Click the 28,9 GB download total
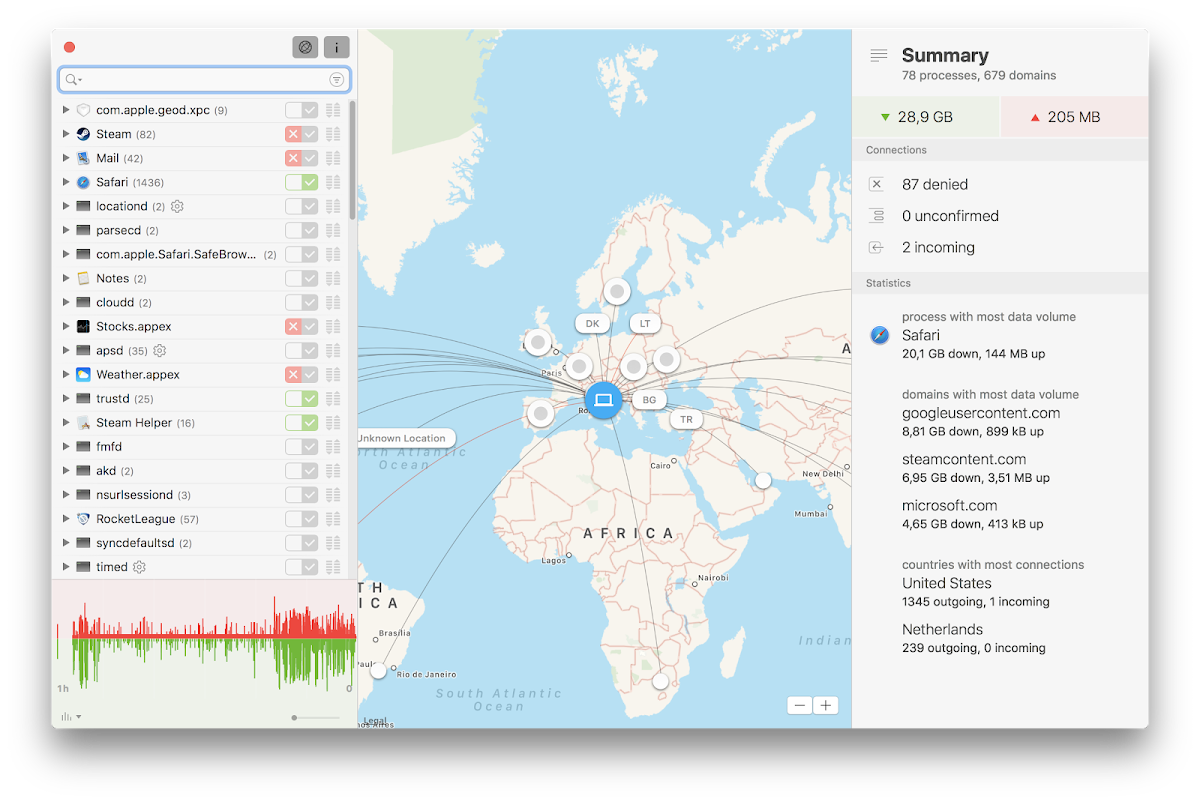 click(x=925, y=117)
